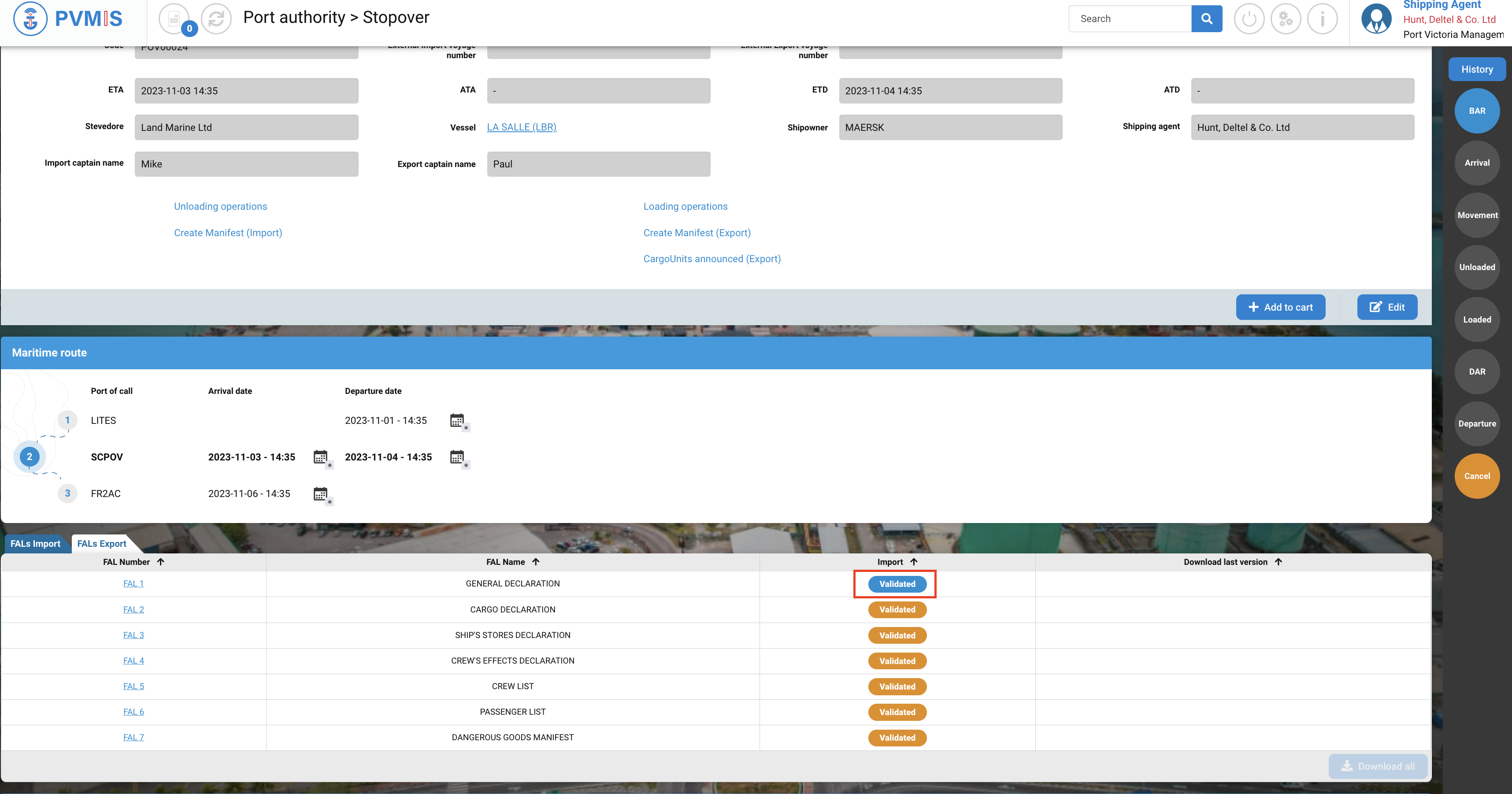
Task: Open the settings gears icon
Action: [x=1286, y=19]
